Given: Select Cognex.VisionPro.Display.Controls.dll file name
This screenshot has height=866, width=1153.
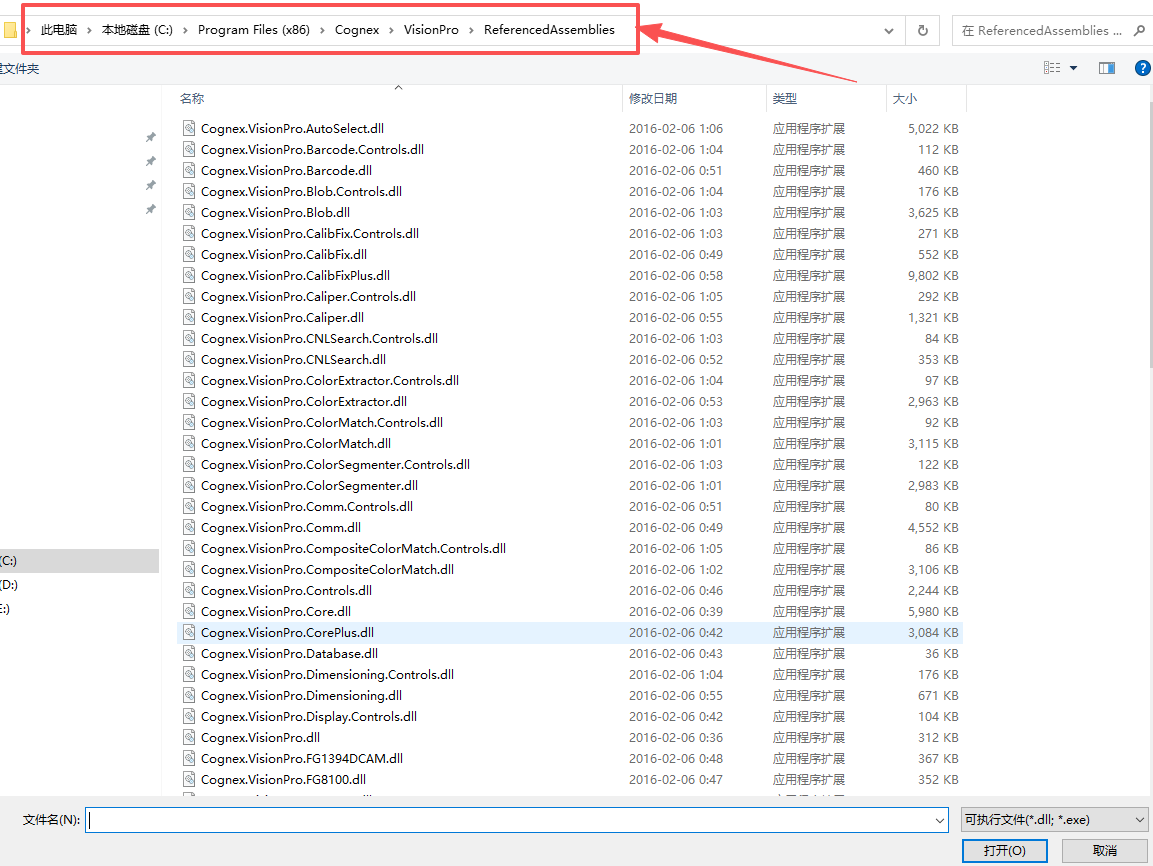Looking at the screenshot, I should pos(308,716).
